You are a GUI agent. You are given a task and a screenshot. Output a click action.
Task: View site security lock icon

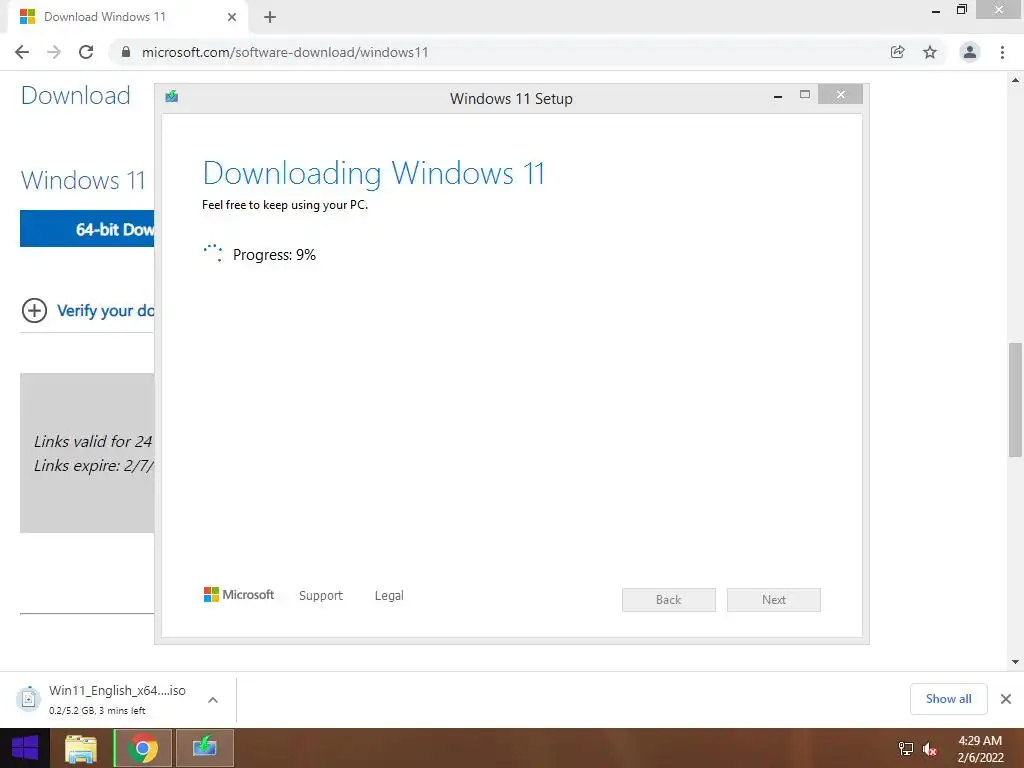[x=126, y=52]
